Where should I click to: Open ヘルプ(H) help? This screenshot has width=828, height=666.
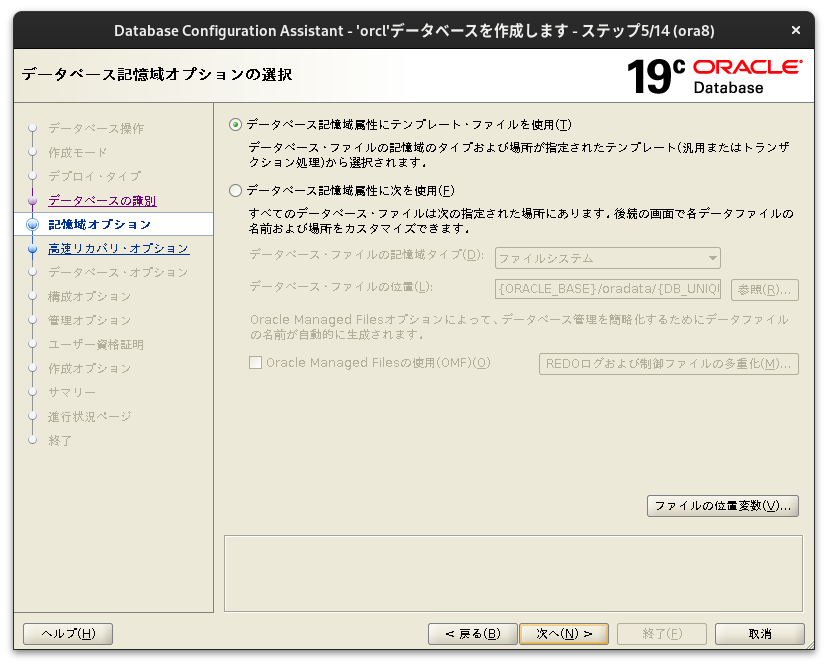pyautogui.click(x=67, y=633)
